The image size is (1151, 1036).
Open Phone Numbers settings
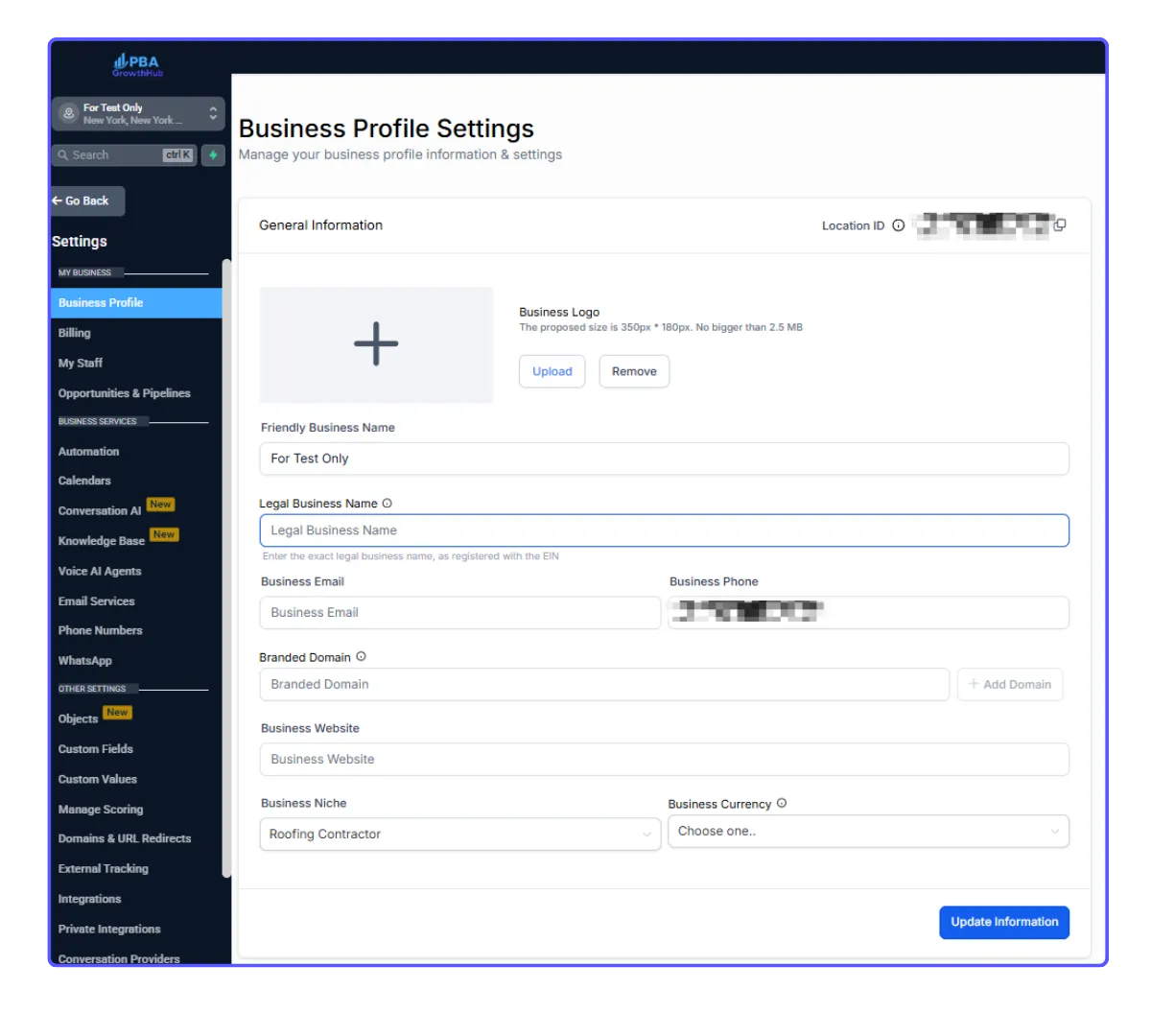coord(101,630)
